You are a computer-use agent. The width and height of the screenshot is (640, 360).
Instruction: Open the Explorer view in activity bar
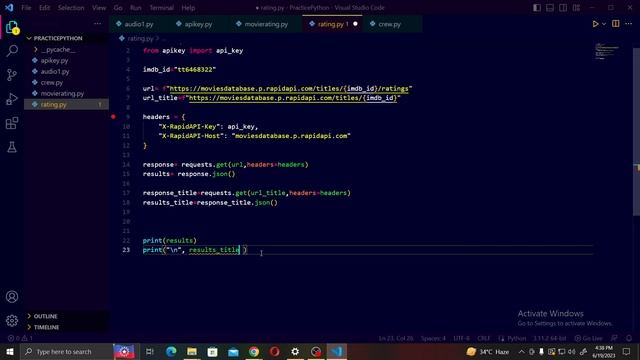pyautogui.click(x=12, y=27)
